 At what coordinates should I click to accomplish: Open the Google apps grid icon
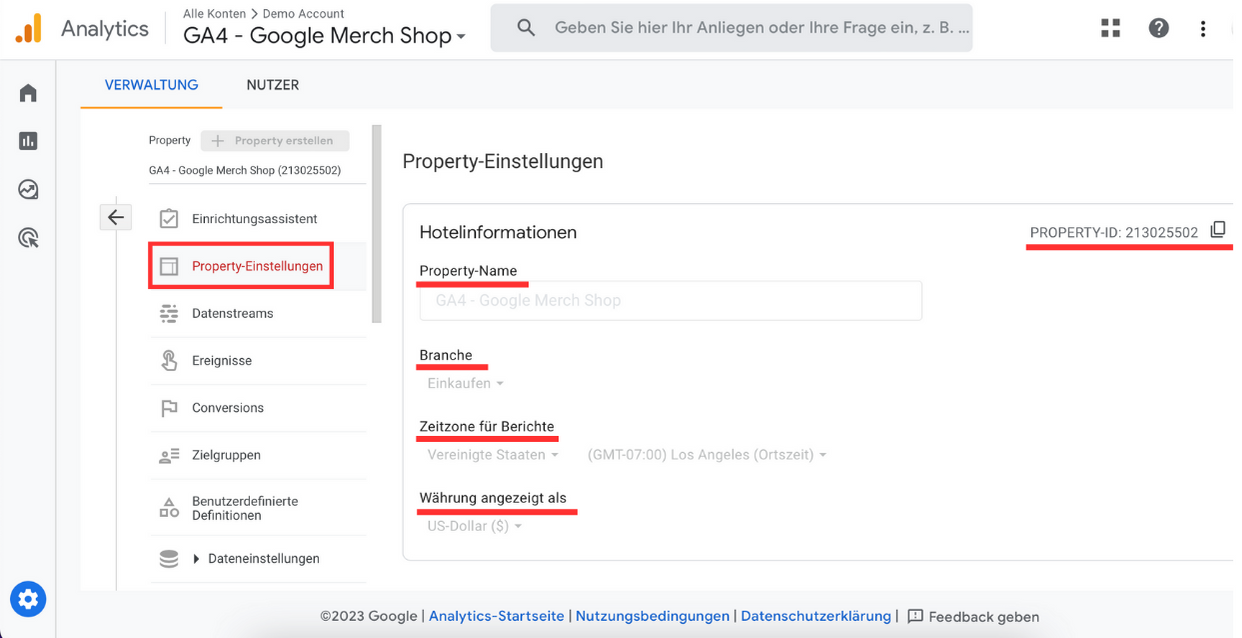pos(1111,28)
